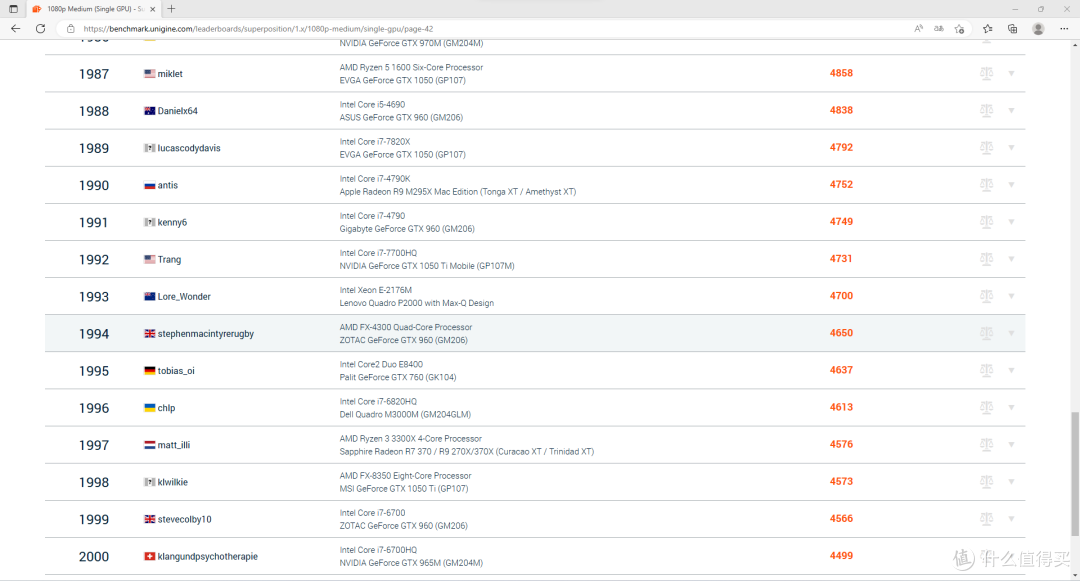1080x581 pixels.
Task: Open the tab actions menu icon
Action: (13, 9)
